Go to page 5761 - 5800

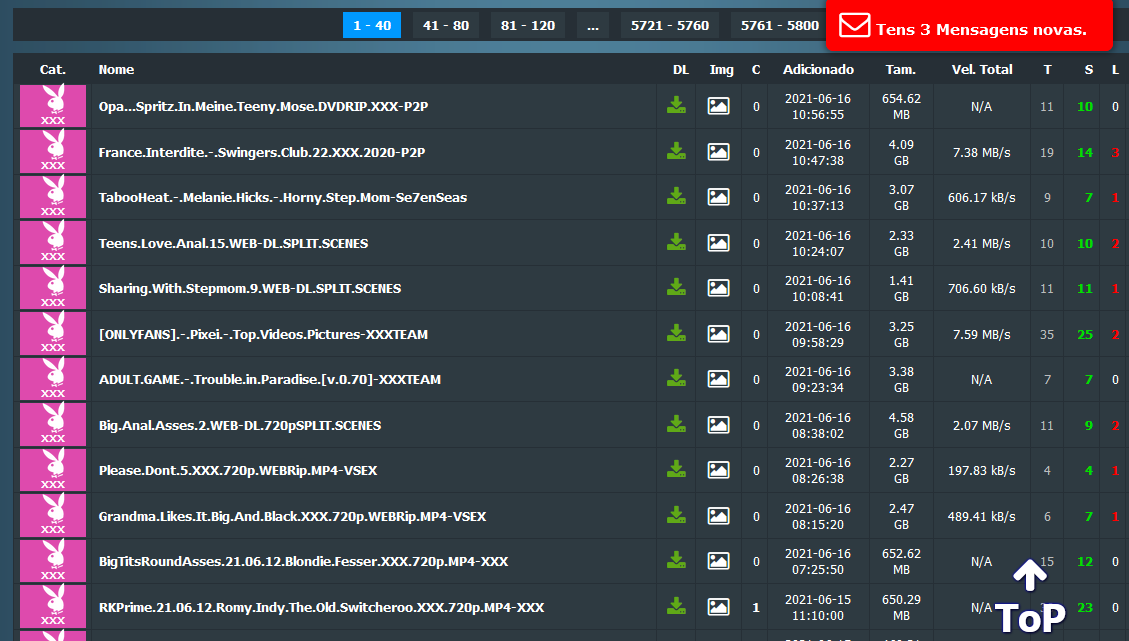pos(780,25)
